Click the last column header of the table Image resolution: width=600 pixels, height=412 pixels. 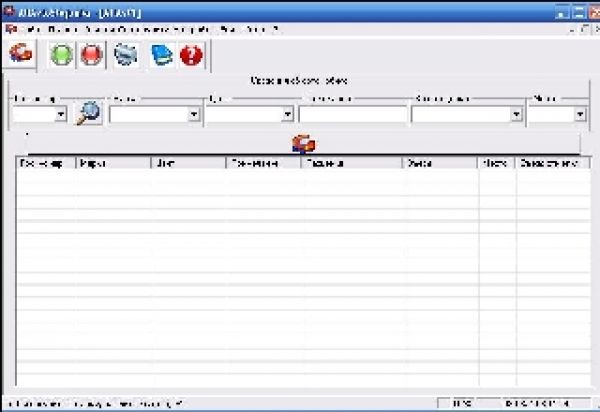(x=553, y=163)
